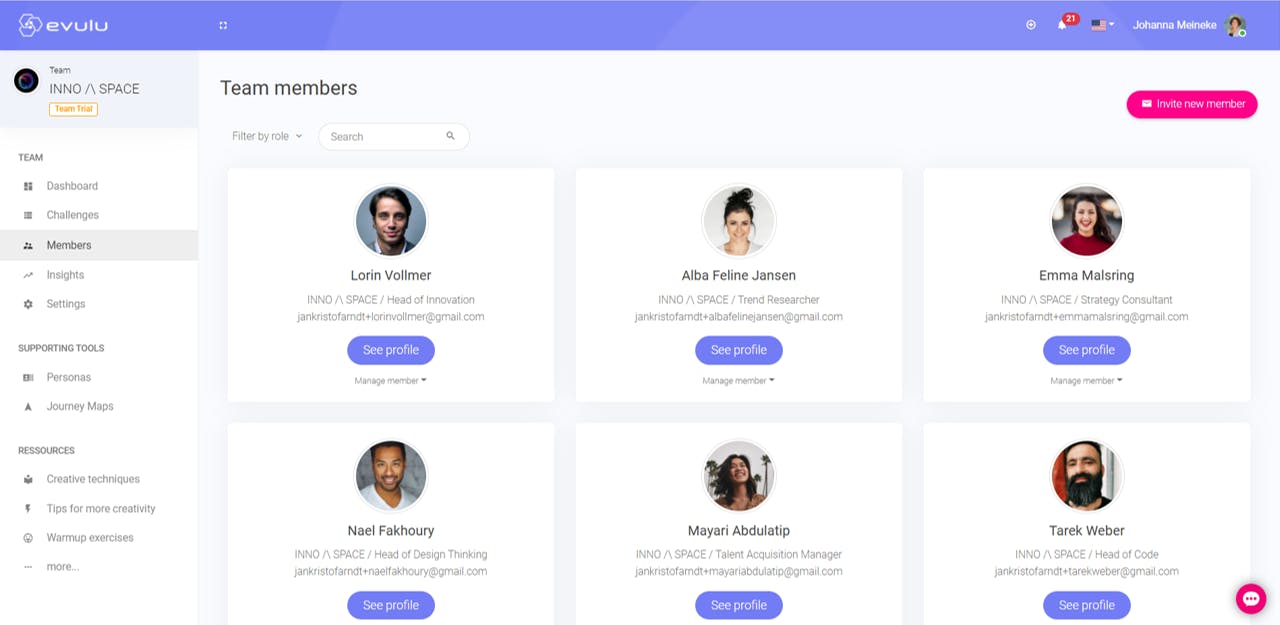This screenshot has width=1280, height=625.
Task: Click the INNO SPACE team avatar icon
Action: [26, 81]
